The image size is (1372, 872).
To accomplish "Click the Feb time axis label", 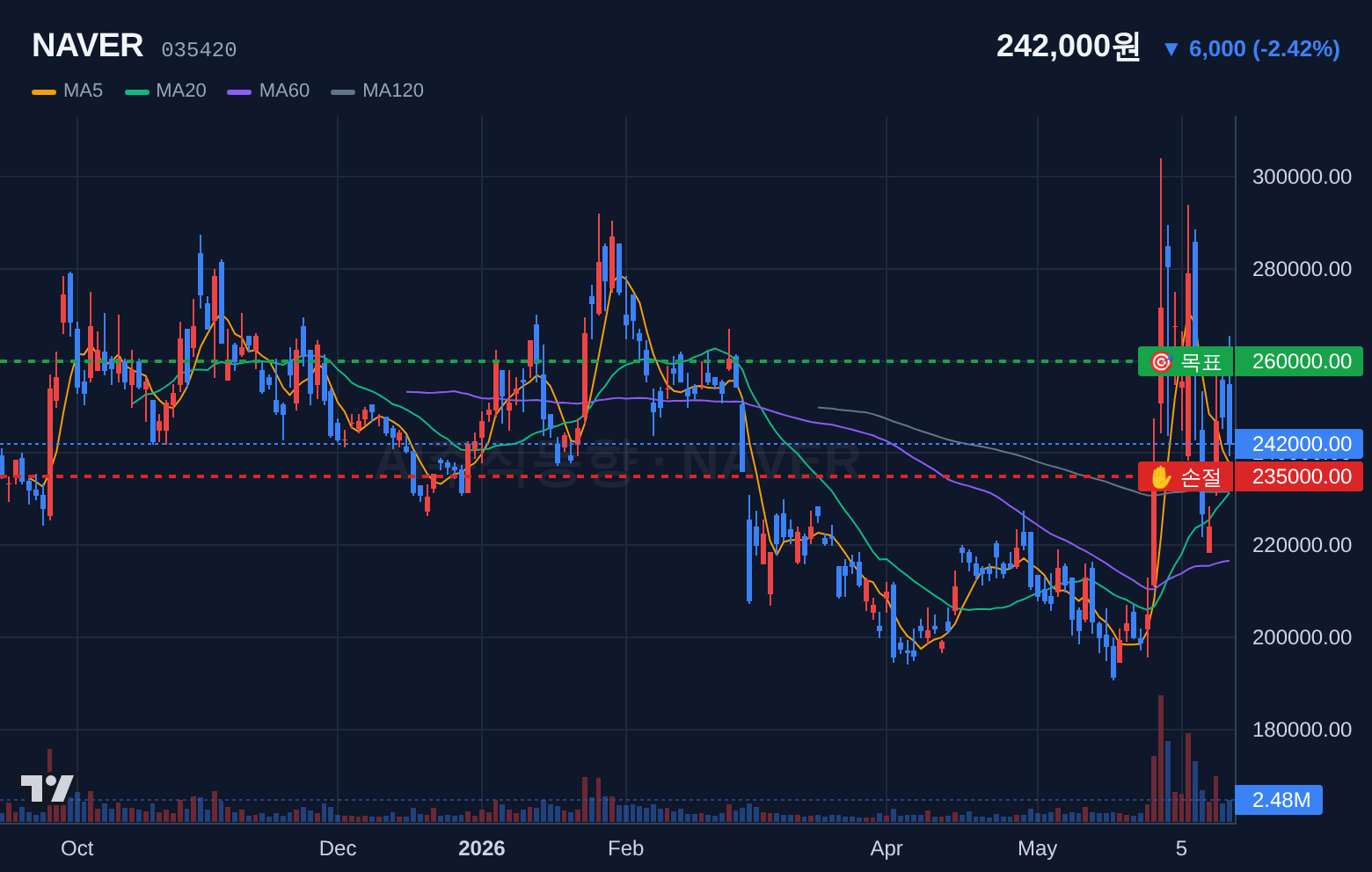I will (x=626, y=848).
